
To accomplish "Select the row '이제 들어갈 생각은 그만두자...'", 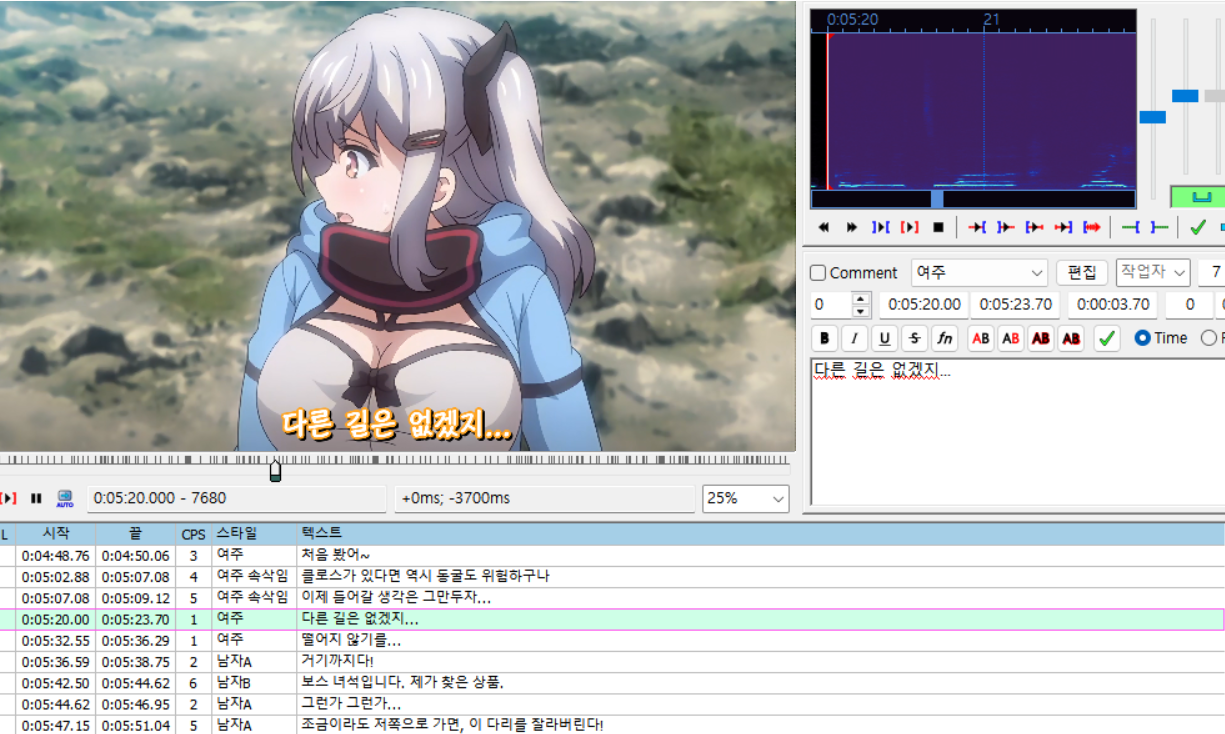I will click(612, 597).
